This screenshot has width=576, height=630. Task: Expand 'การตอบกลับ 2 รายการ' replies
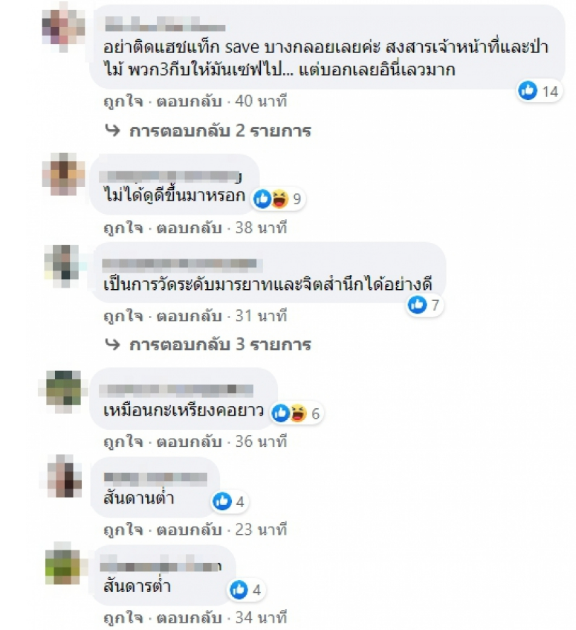[220, 131]
